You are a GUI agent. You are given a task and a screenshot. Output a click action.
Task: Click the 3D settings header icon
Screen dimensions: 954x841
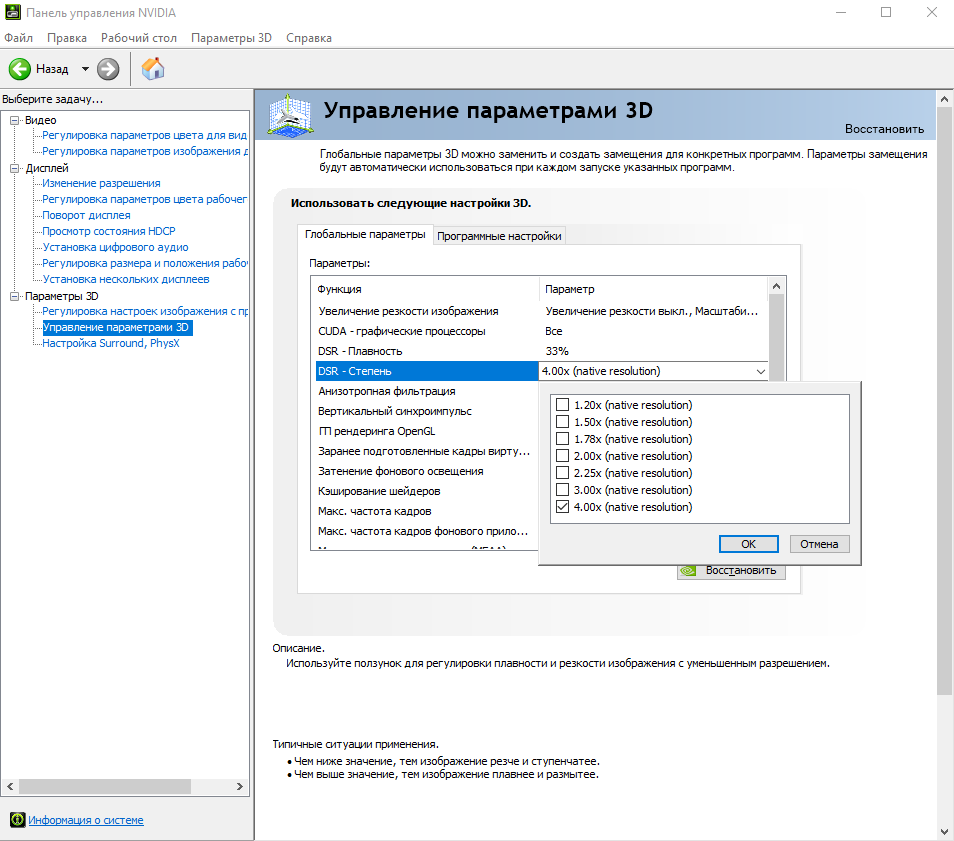[290, 115]
